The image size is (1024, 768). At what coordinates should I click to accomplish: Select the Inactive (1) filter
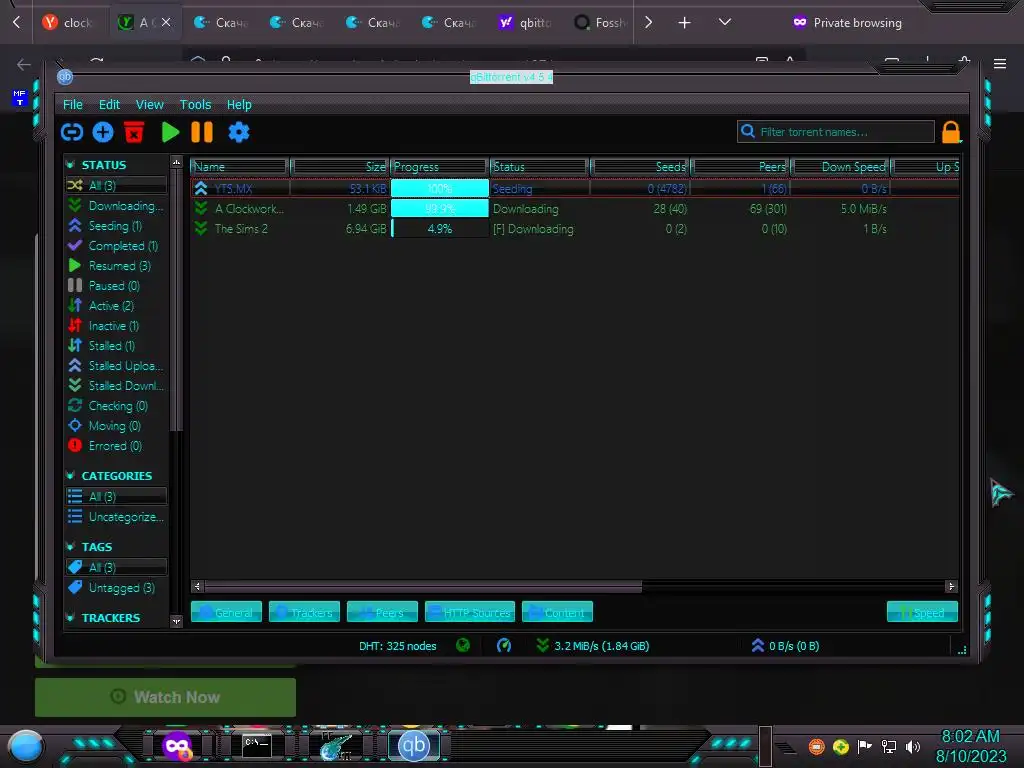click(116, 326)
